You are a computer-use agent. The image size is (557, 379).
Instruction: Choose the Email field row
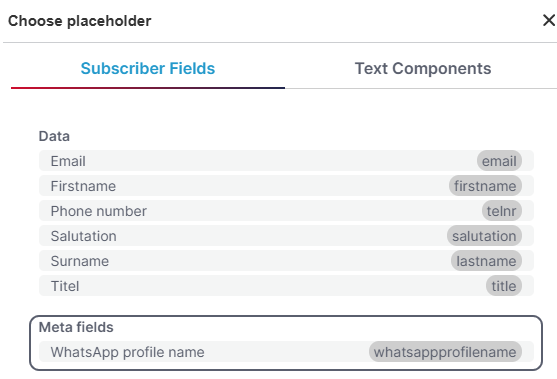tap(286, 161)
